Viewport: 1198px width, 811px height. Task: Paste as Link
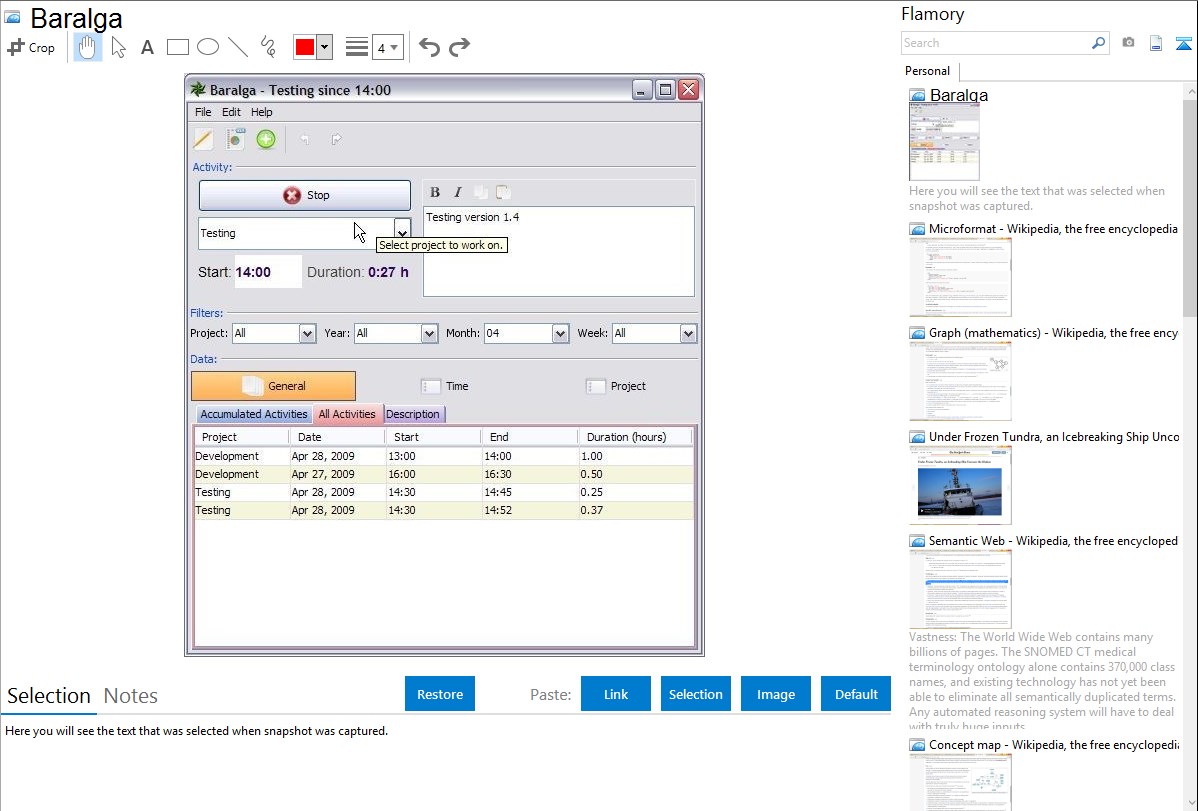click(x=616, y=694)
